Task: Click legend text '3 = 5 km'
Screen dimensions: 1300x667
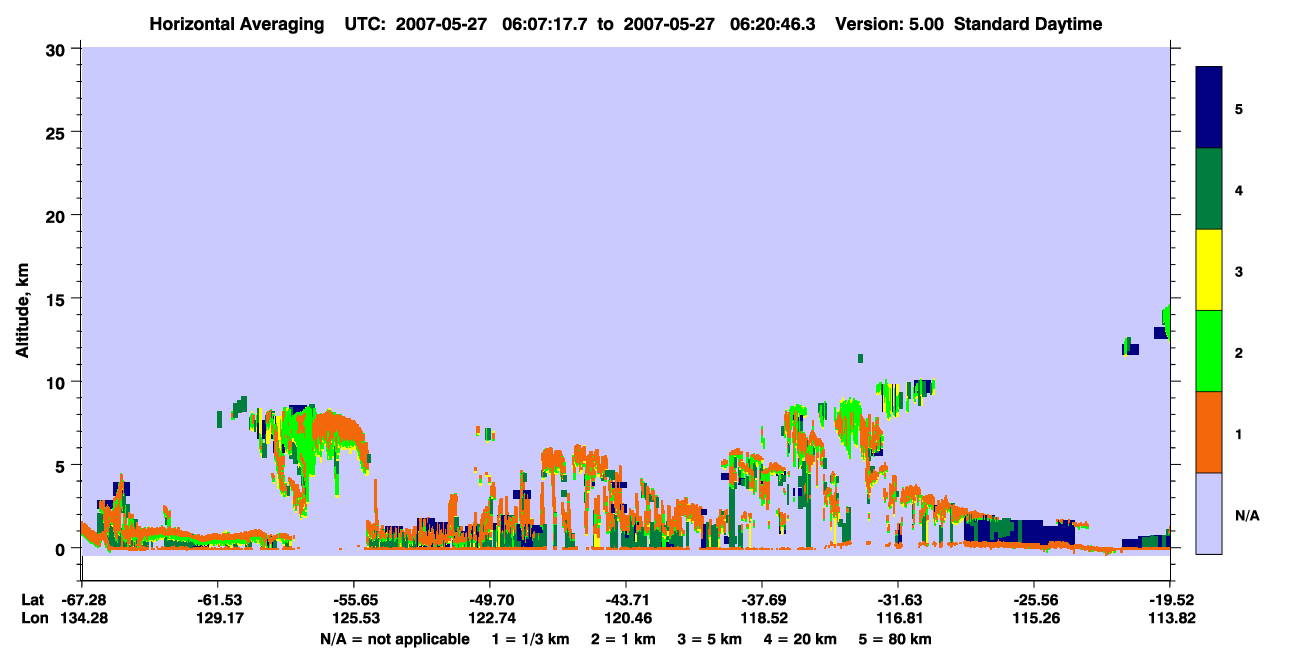Action: (710, 639)
